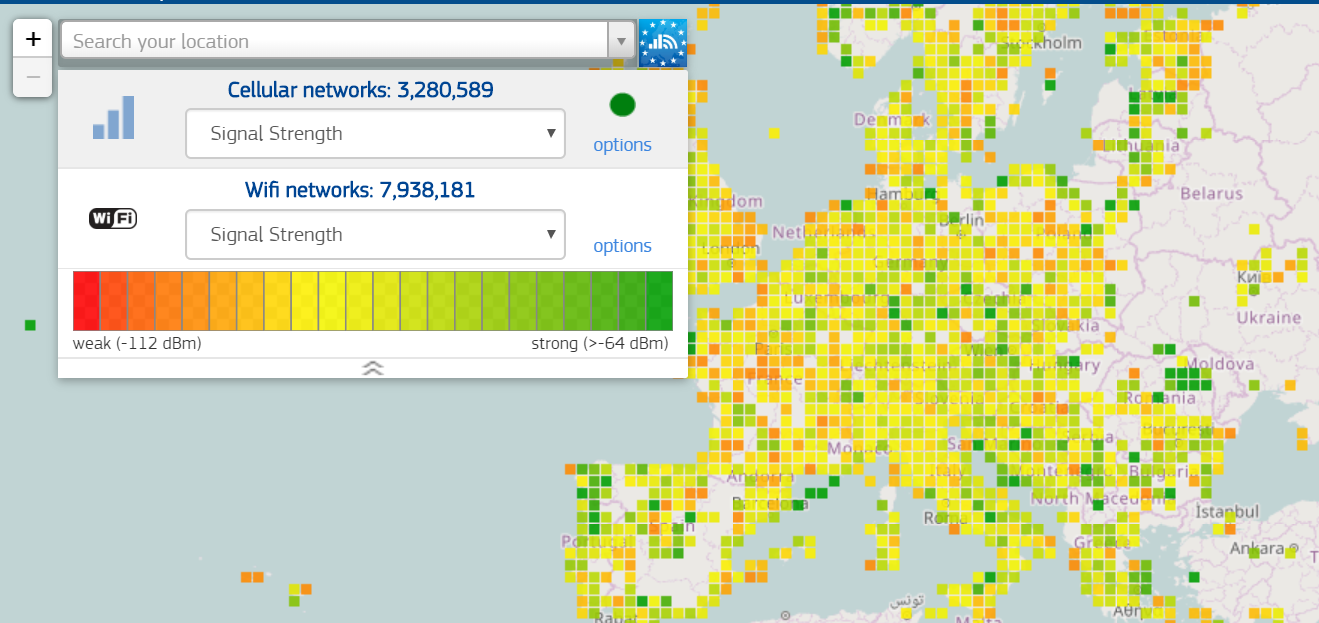Click the Belarus label on the map
Screen dimensions: 1319x623
pyautogui.click(x=1211, y=193)
